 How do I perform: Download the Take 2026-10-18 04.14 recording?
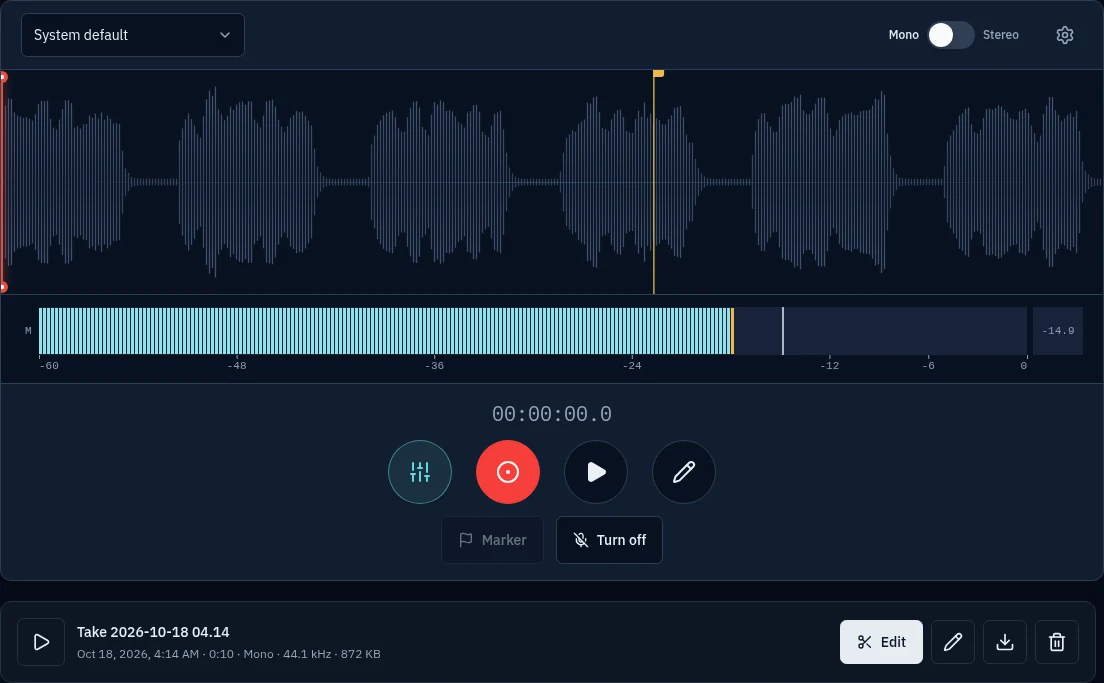(1005, 642)
